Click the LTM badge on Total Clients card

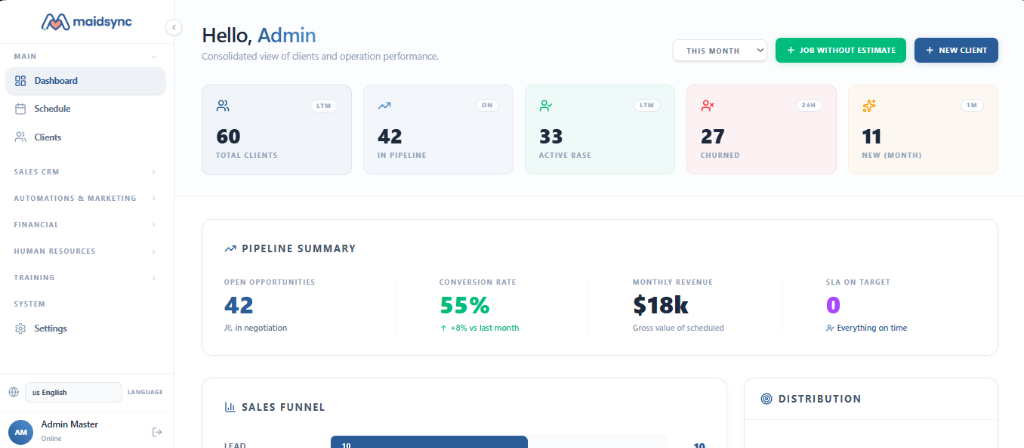point(324,106)
